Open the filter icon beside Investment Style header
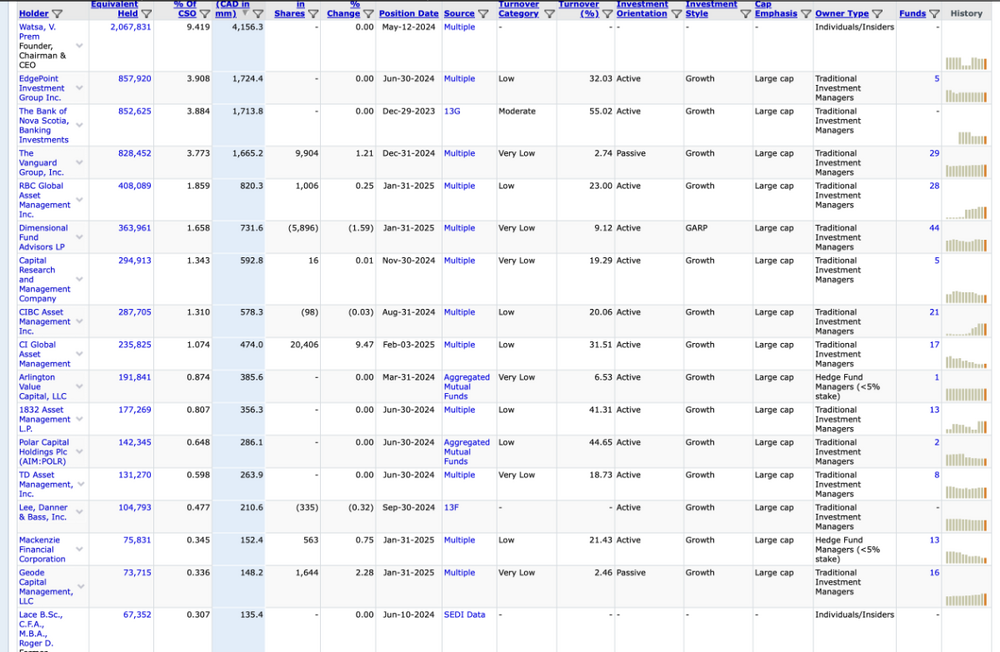Image resolution: width=1000 pixels, height=652 pixels. [x=746, y=13]
